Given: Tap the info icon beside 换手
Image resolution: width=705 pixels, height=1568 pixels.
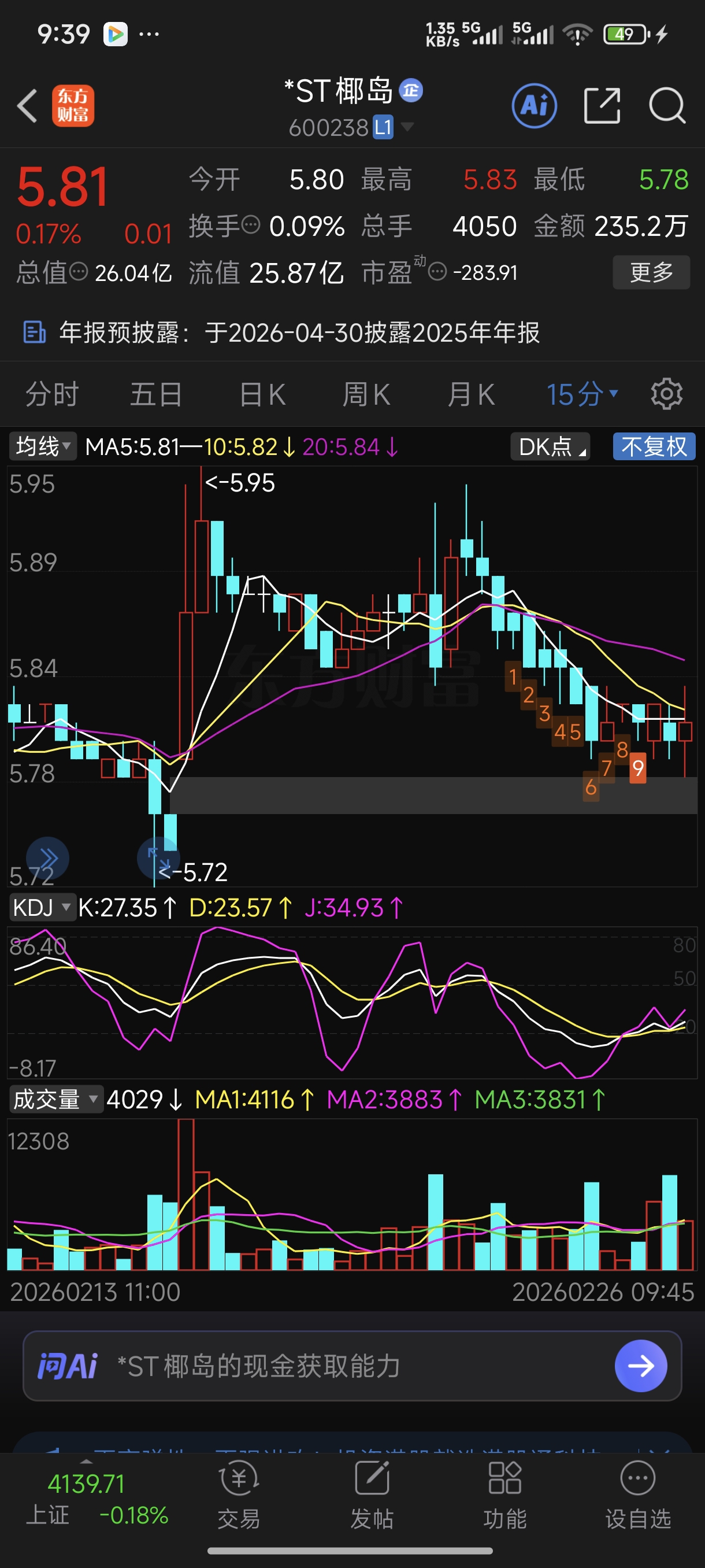Looking at the screenshot, I should 251,224.
